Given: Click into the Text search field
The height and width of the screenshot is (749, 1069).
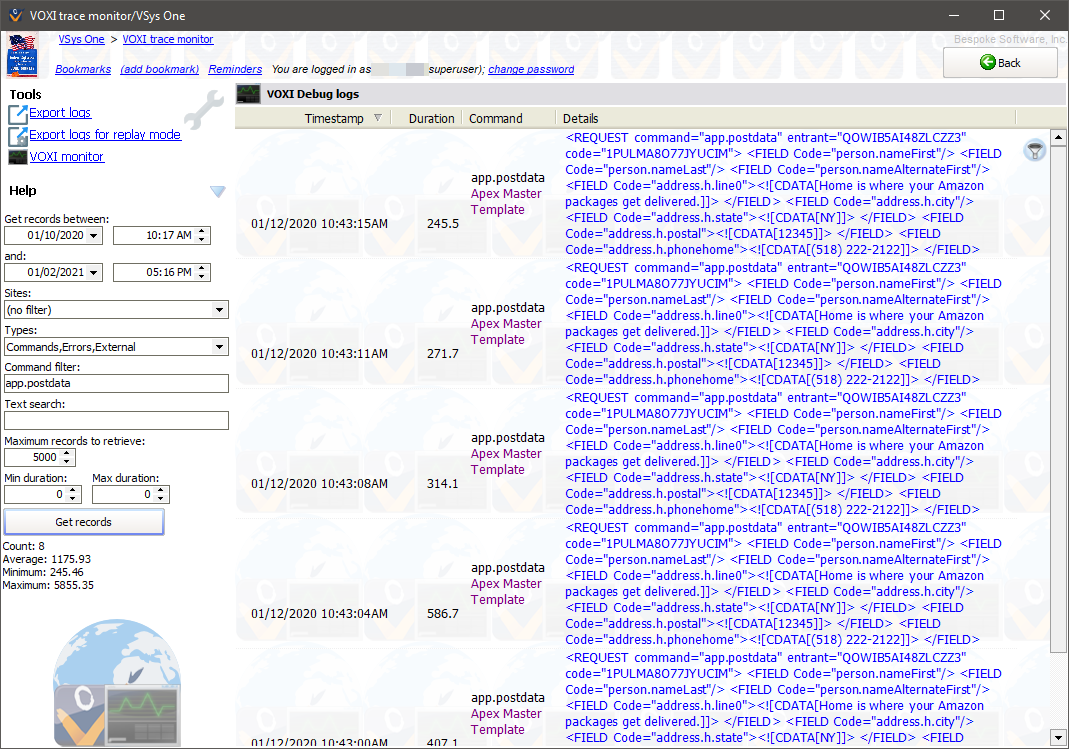Looking at the screenshot, I should [116, 421].
